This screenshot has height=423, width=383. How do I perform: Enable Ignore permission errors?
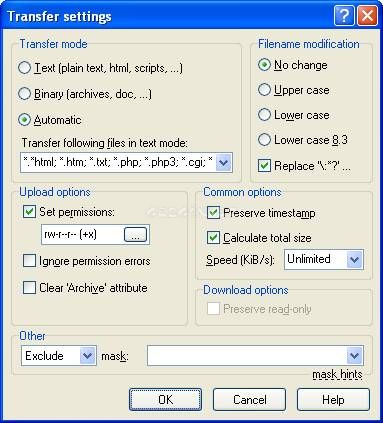coord(29,261)
